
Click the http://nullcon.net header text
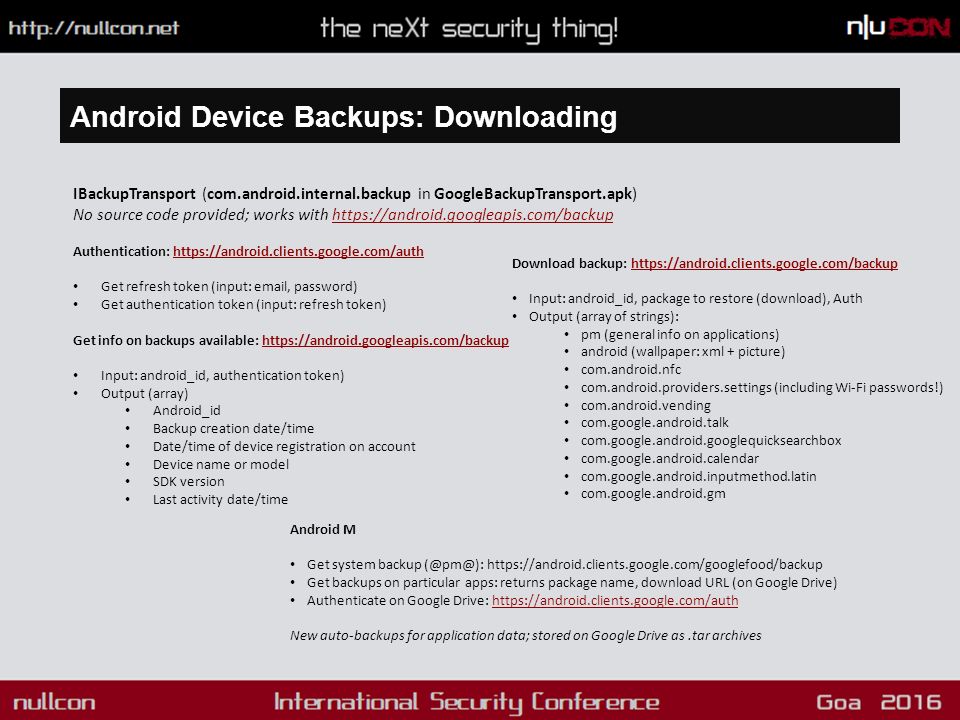click(94, 28)
